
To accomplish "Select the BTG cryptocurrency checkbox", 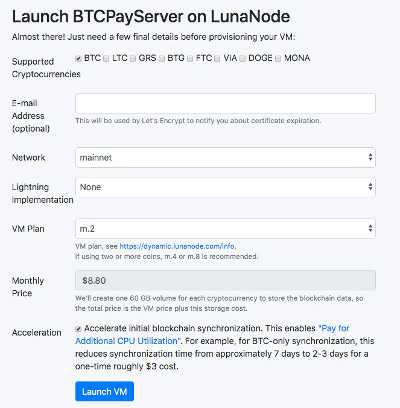I will (x=162, y=59).
